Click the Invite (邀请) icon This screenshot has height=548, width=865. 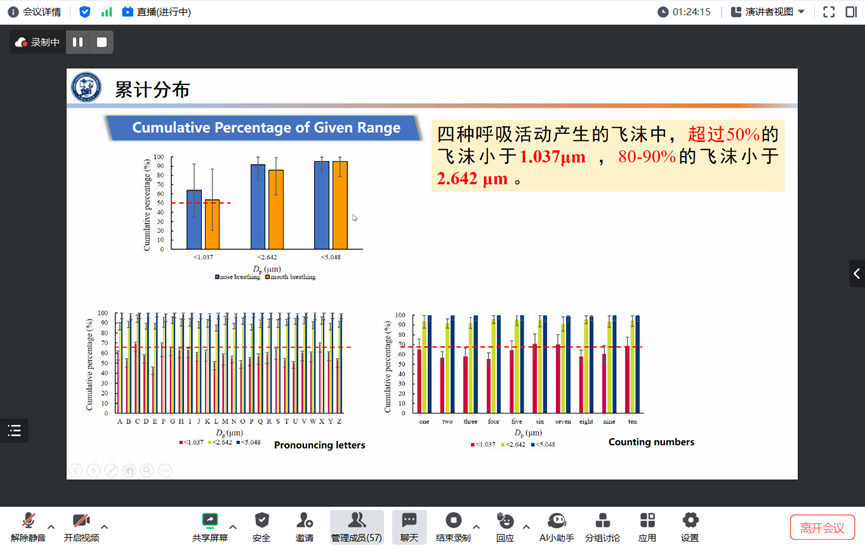click(304, 526)
